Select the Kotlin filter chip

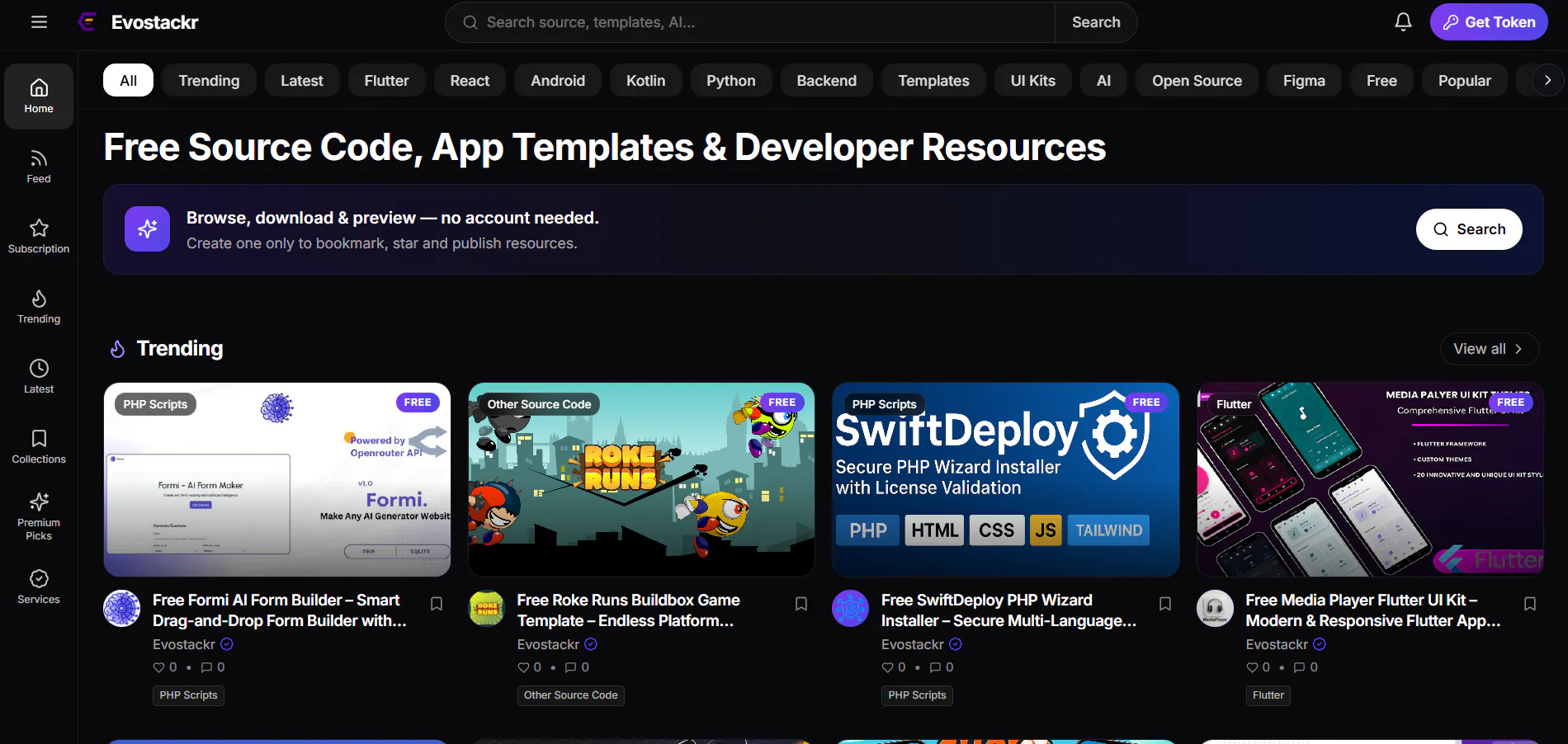pyautogui.click(x=645, y=80)
